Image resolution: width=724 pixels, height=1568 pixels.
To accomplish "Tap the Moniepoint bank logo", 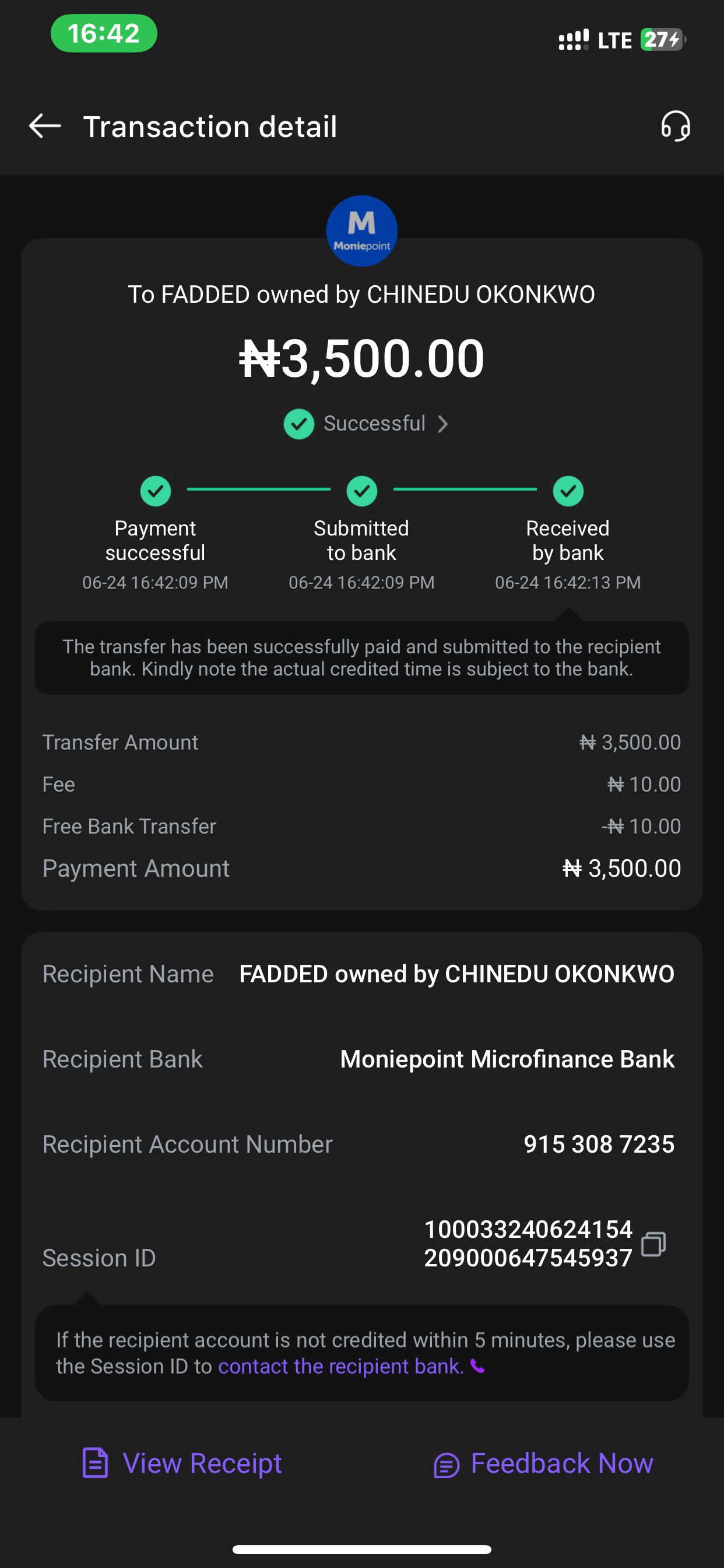I will 361,230.
